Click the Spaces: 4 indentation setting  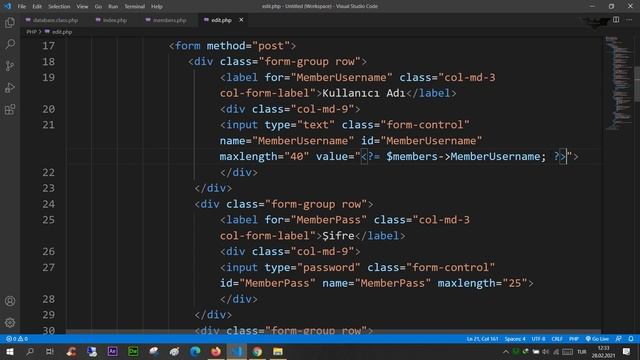pos(515,339)
